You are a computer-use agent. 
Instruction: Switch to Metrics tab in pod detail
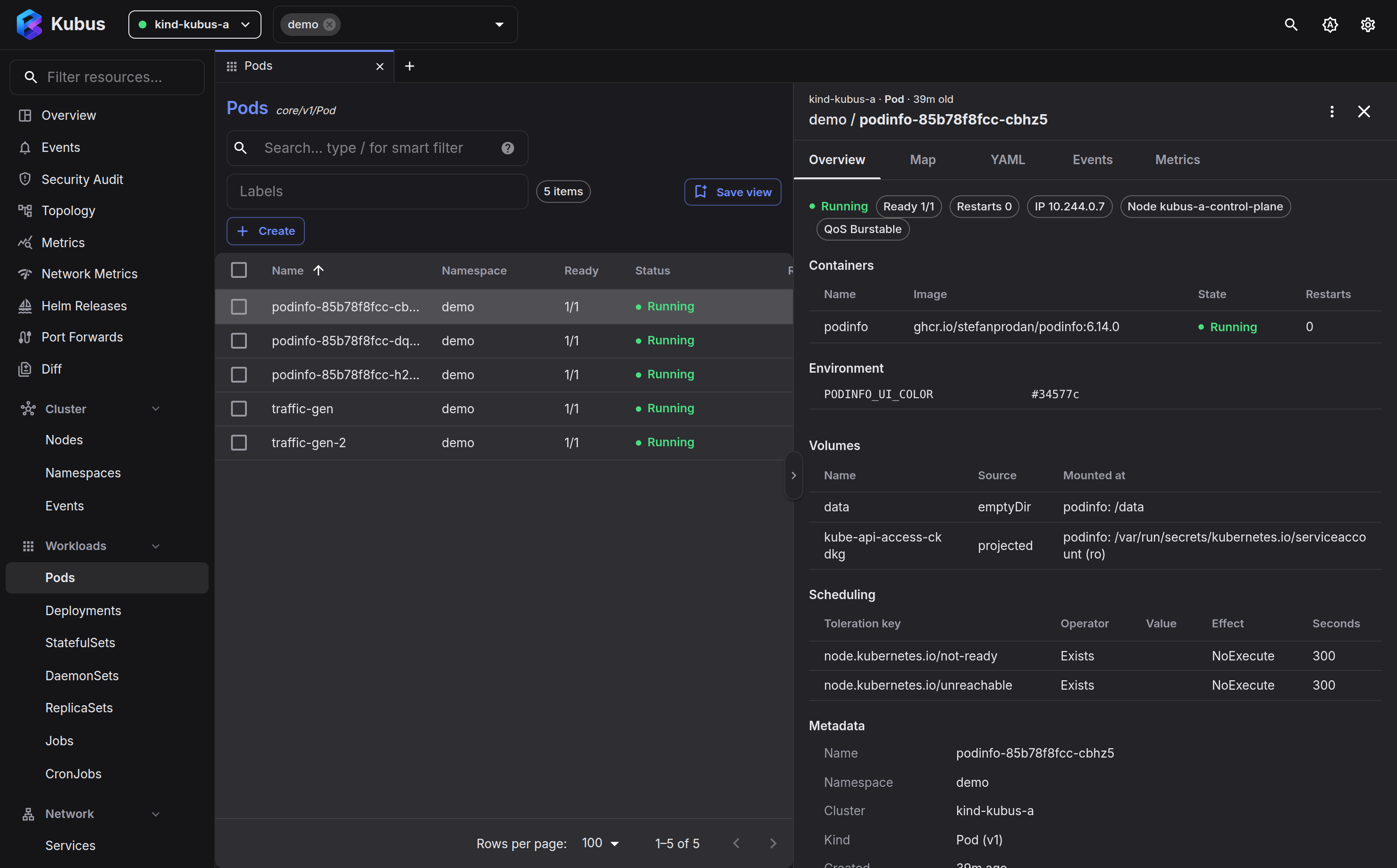tap(1177, 159)
